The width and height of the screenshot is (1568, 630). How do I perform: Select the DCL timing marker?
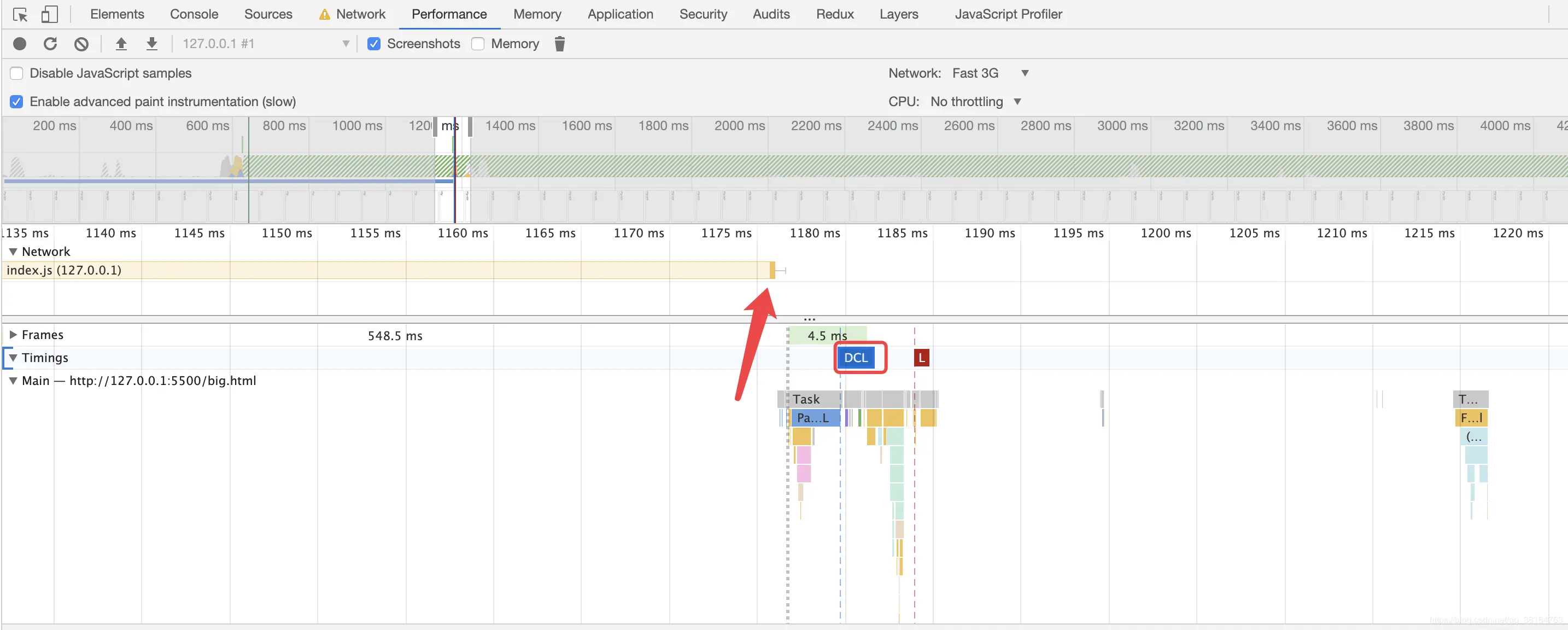[x=856, y=358]
